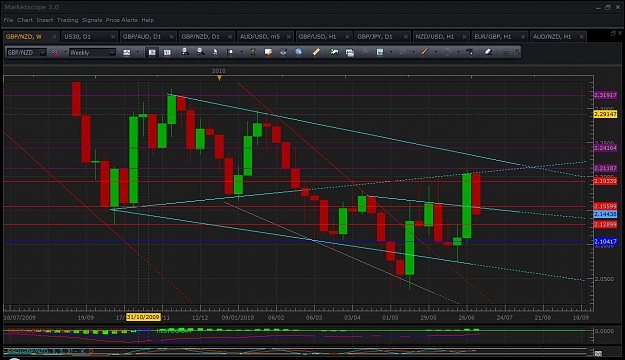Image resolution: width=625 pixels, height=360 pixels.
Task: Expand the arrow beside the orange line tool
Action: 436,52
